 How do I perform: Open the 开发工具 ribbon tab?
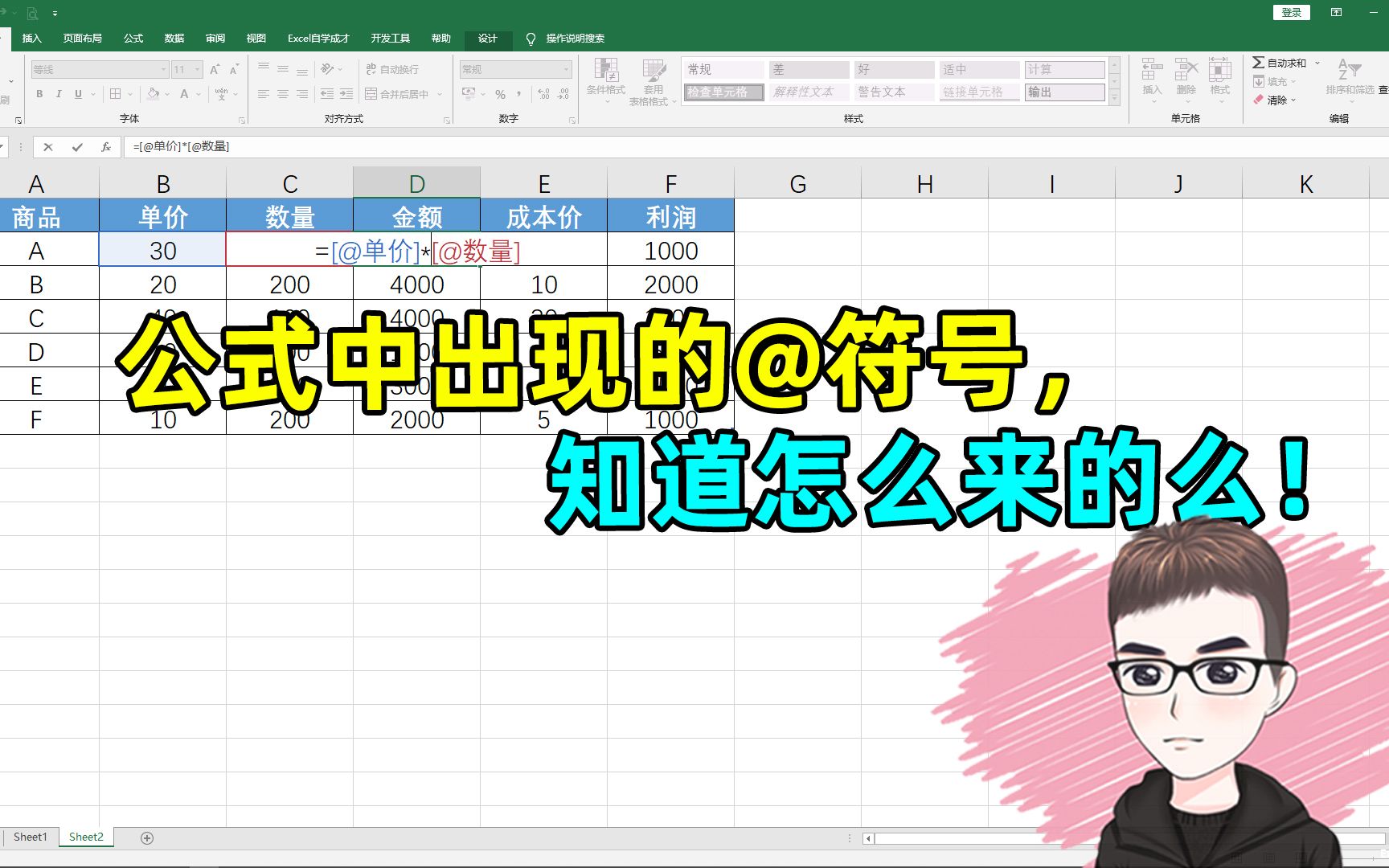[x=391, y=39]
